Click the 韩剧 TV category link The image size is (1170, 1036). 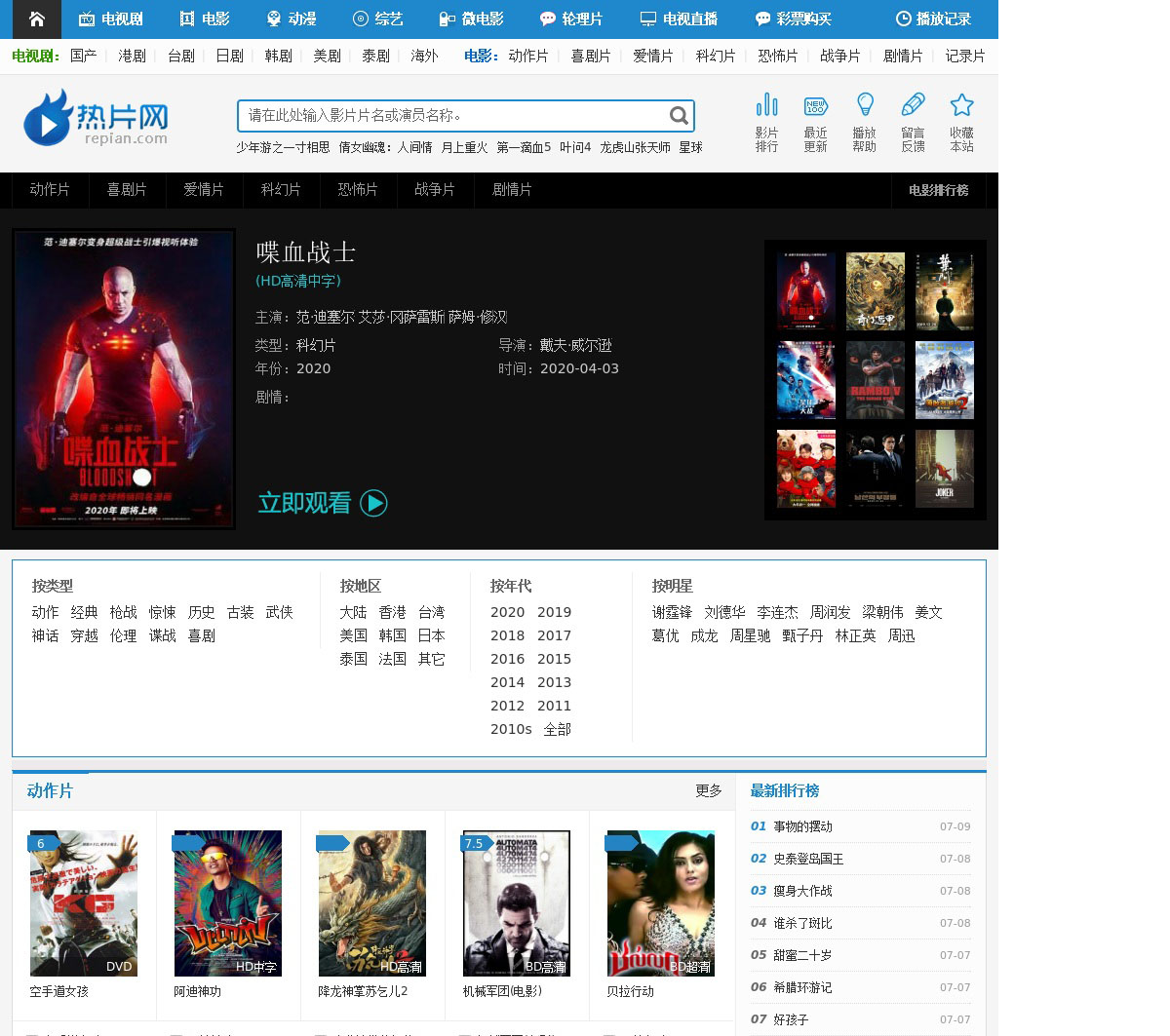pos(279,56)
